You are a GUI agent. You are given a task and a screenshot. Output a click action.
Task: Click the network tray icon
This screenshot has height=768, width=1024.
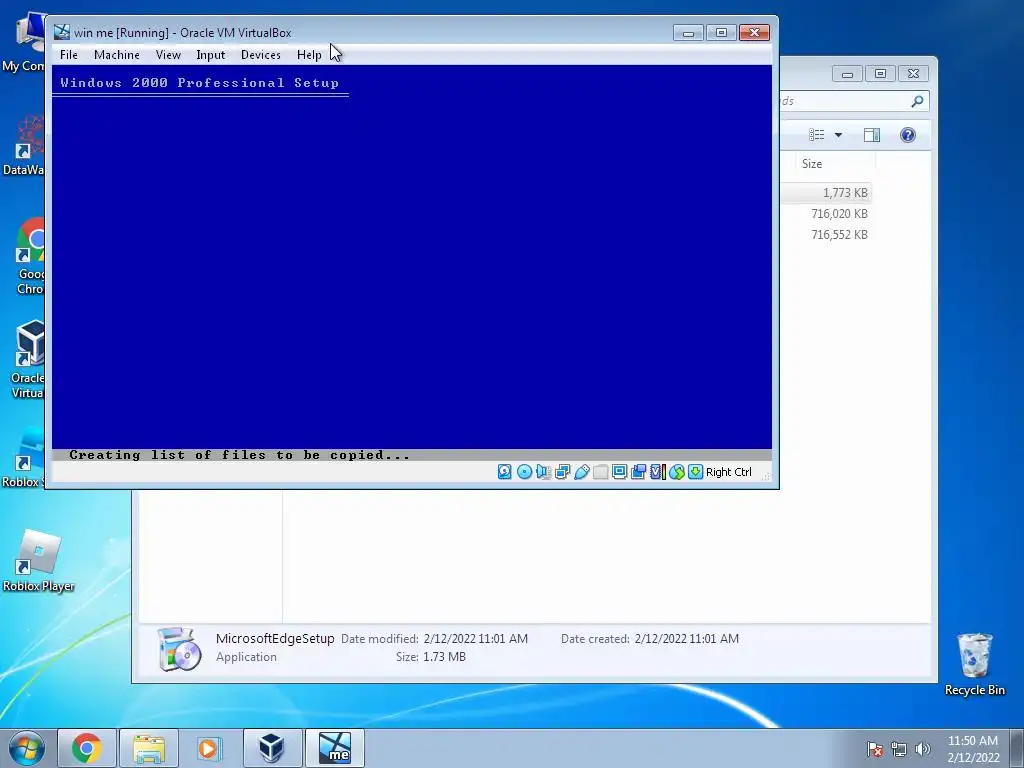pos(899,749)
